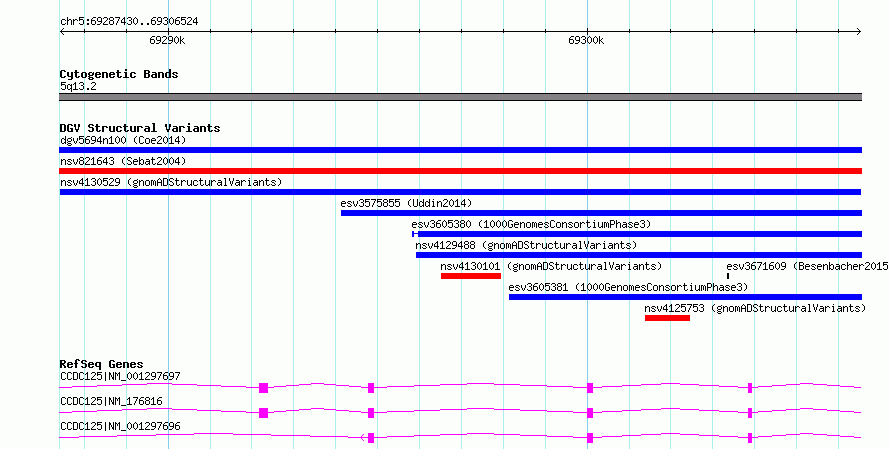Image resolution: width=890 pixels, height=449 pixels.
Task: Select the blue esv3575855 variant bar
Action: coord(601,213)
